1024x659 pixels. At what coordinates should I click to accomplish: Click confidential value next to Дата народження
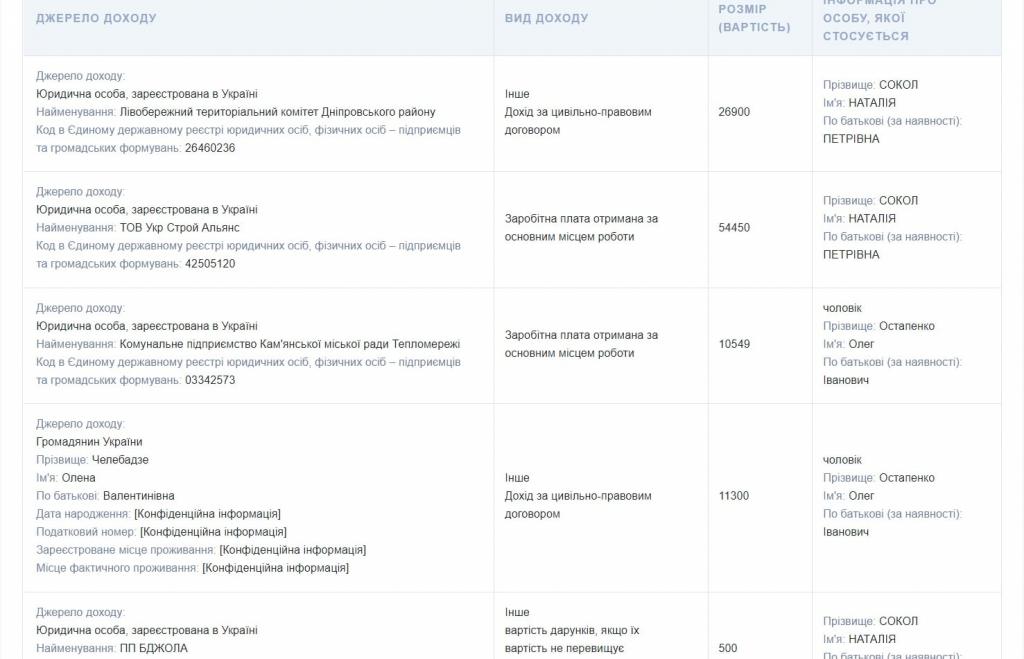click(x=207, y=514)
